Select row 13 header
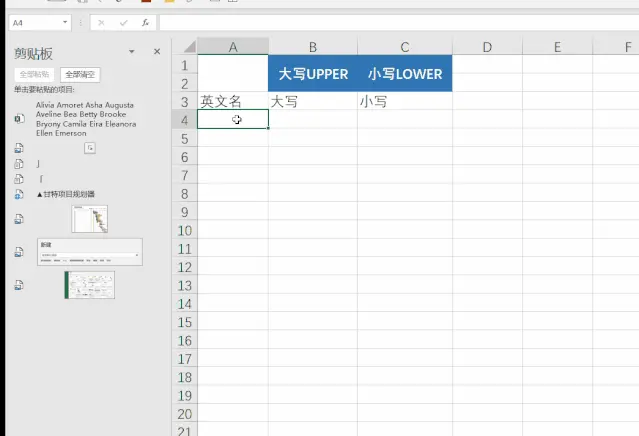Screen dimensions: 639x436 click(x=185, y=285)
